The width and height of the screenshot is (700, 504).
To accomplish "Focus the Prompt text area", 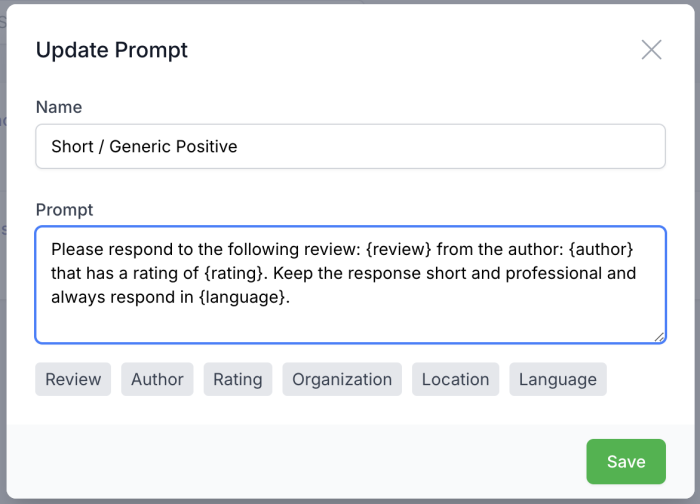I will coord(350,320).
